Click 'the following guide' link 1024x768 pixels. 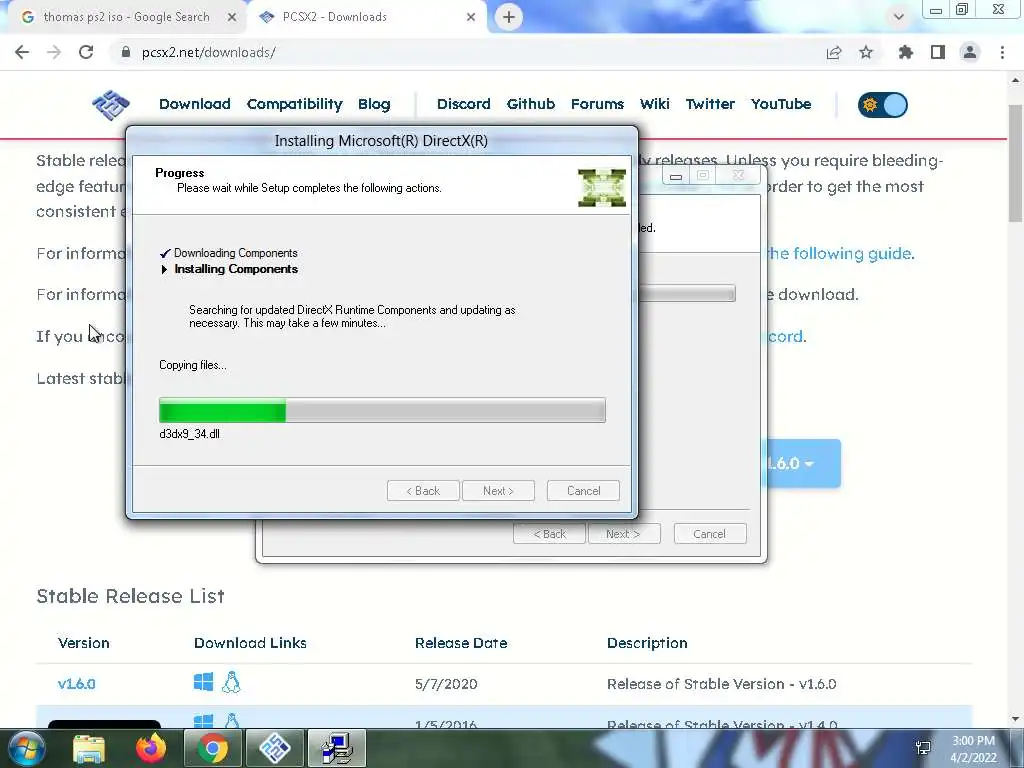pos(840,253)
